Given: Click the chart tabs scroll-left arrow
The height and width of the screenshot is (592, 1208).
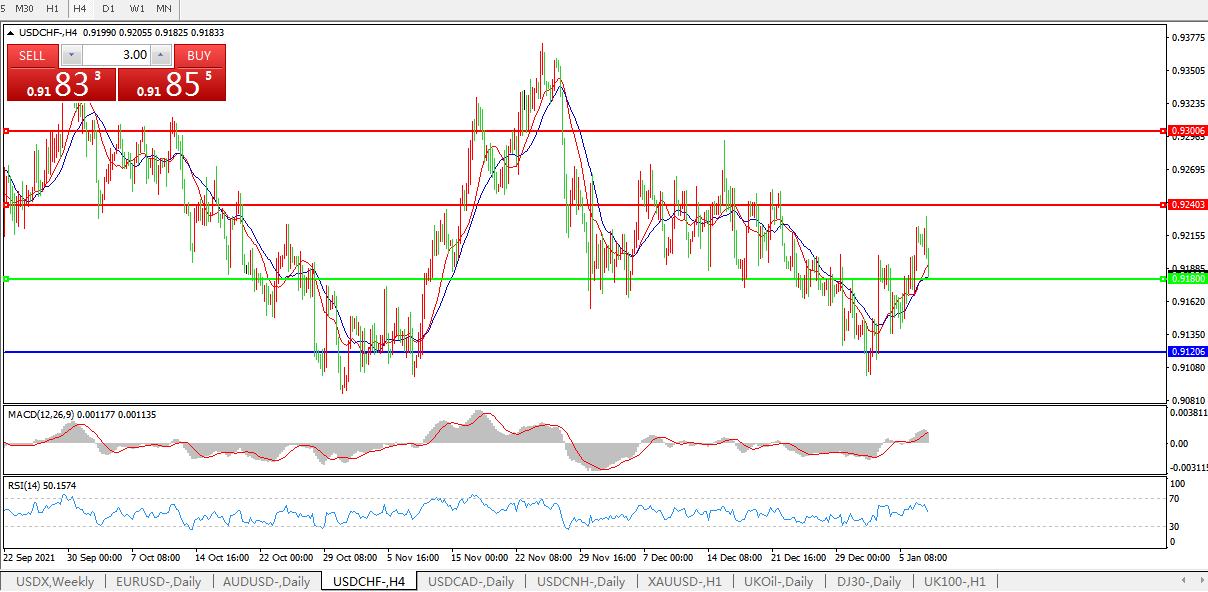Looking at the screenshot, I should 1186,581.
